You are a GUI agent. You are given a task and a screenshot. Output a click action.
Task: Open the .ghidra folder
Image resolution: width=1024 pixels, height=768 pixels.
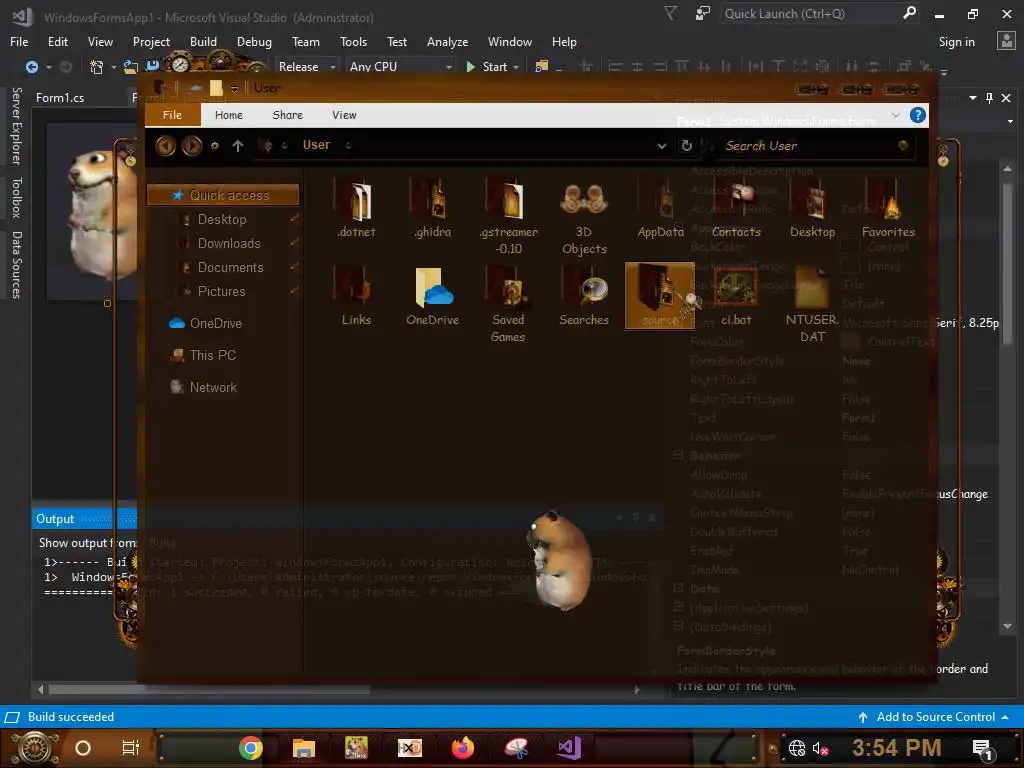(x=432, y=210)
